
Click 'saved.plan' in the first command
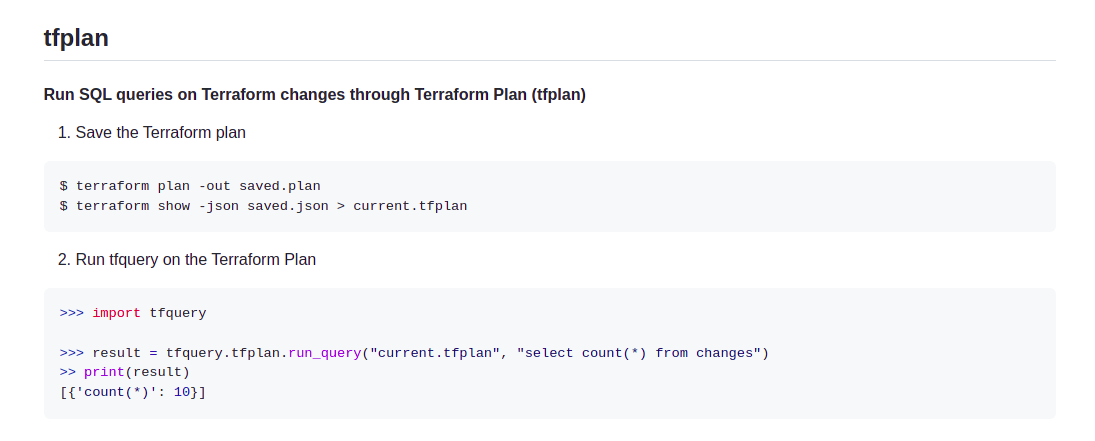pyautogui.click(x=280, y=186)
